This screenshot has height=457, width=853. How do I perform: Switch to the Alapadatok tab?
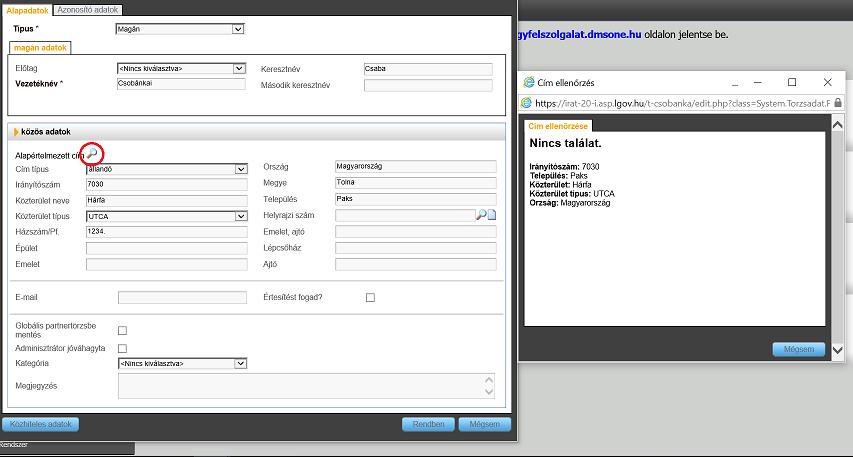[27, 10]
